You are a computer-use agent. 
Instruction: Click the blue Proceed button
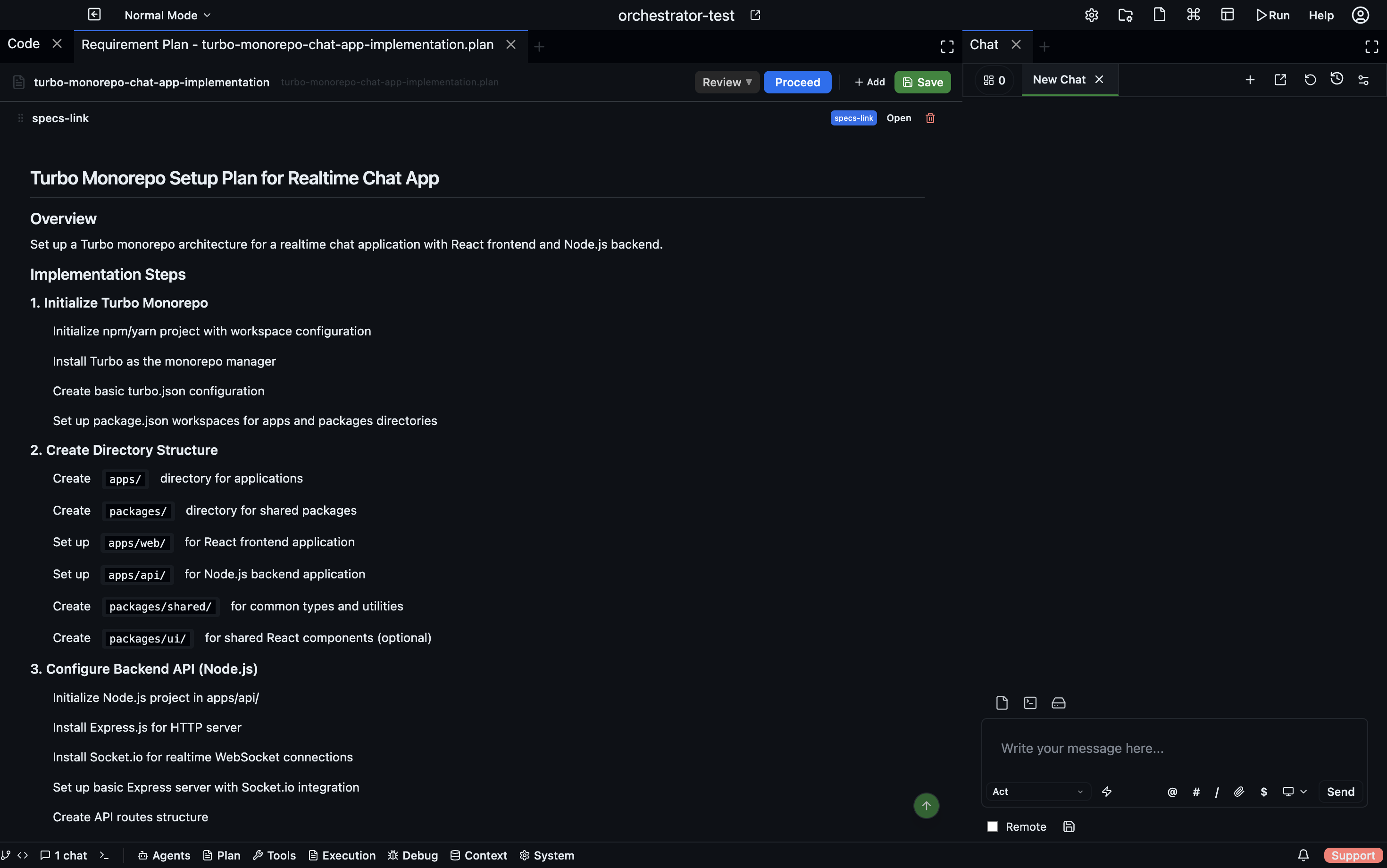(797, 82)
